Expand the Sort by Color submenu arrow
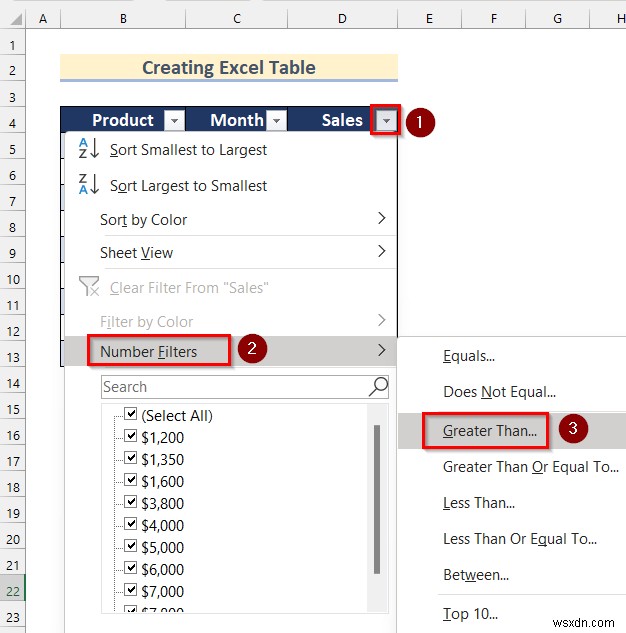 click(x=381, y=218)
